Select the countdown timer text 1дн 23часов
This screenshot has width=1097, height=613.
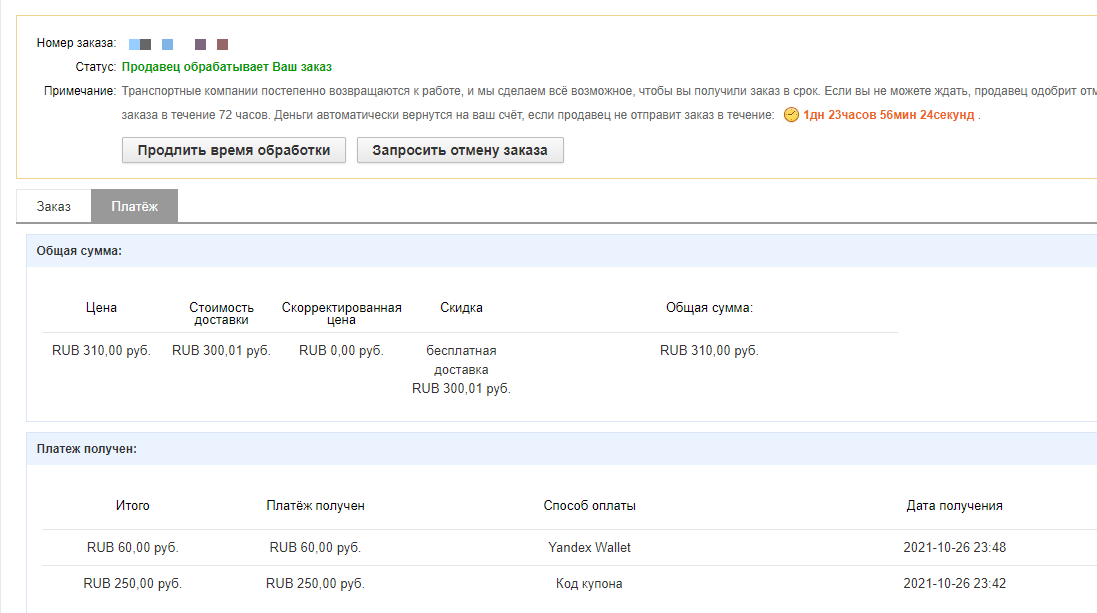point(839,115)
